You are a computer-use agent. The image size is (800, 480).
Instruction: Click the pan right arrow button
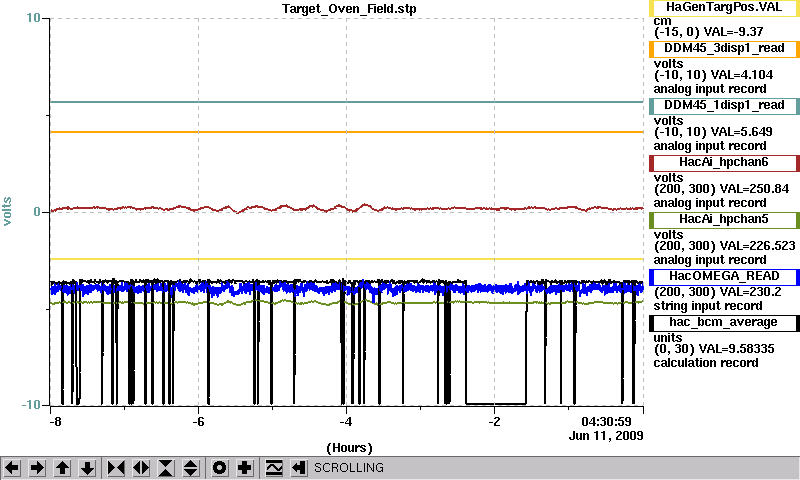[37, 467]
